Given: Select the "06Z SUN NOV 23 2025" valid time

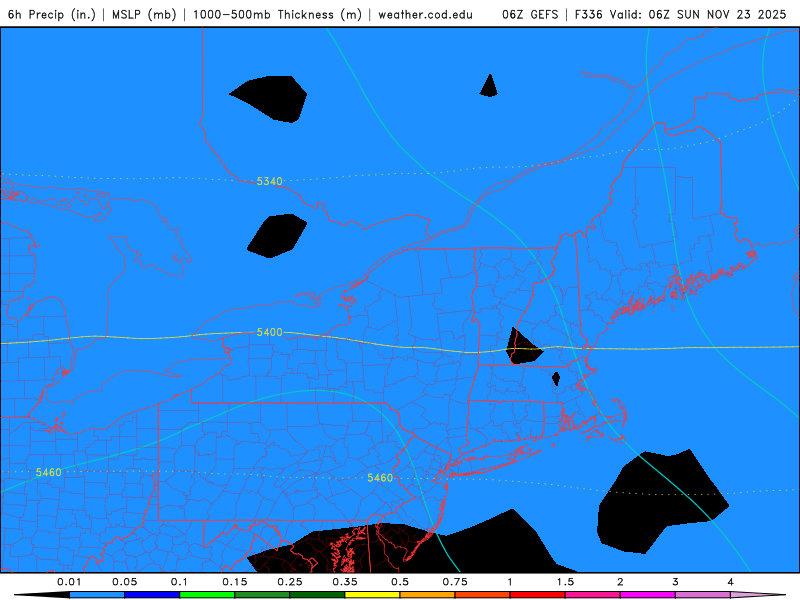Looking at the screenshot, I should click(x=717, y=15).
